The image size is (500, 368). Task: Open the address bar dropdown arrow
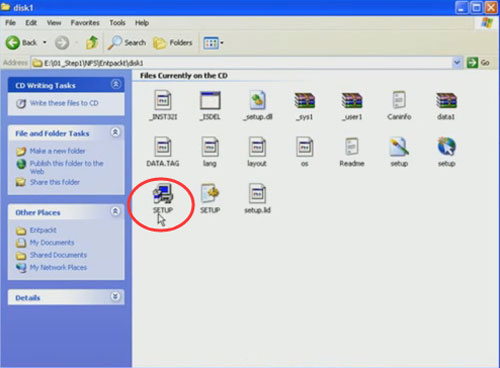457,62
